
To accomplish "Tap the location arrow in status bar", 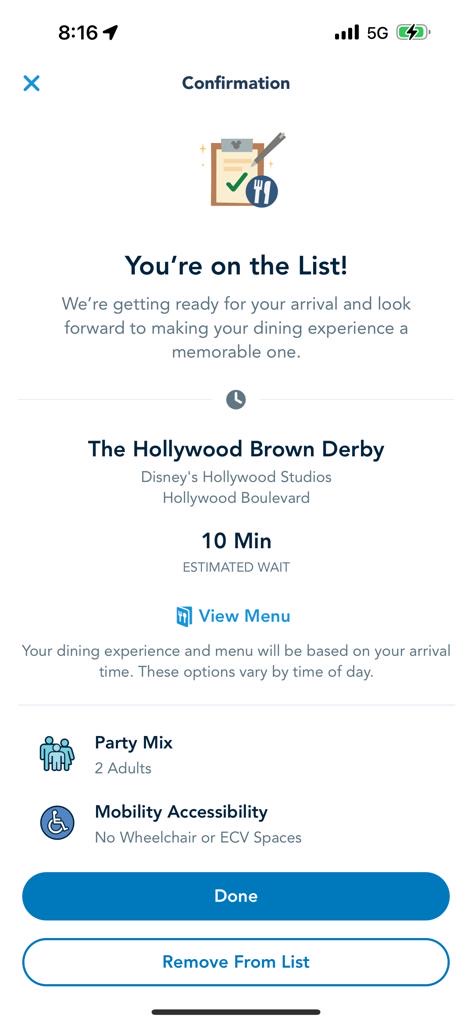I will [x=111, y=33].
